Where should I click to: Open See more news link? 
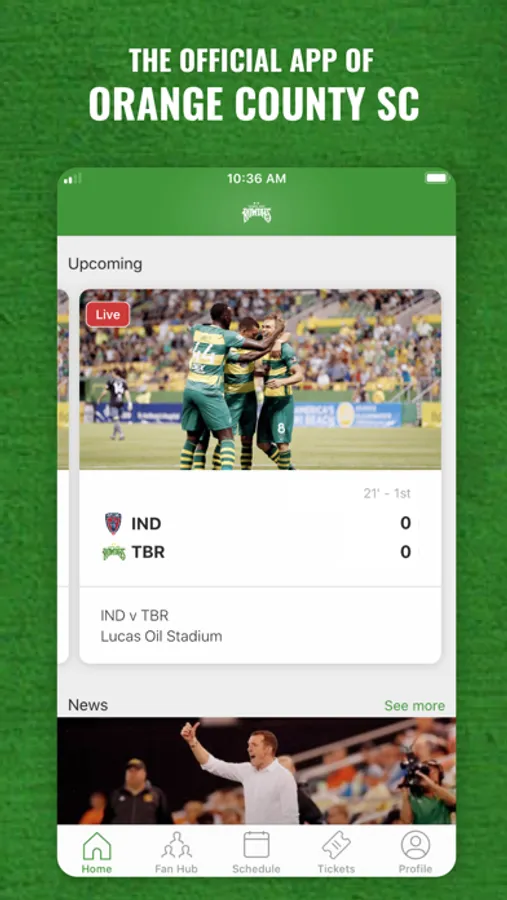point(415,705)
